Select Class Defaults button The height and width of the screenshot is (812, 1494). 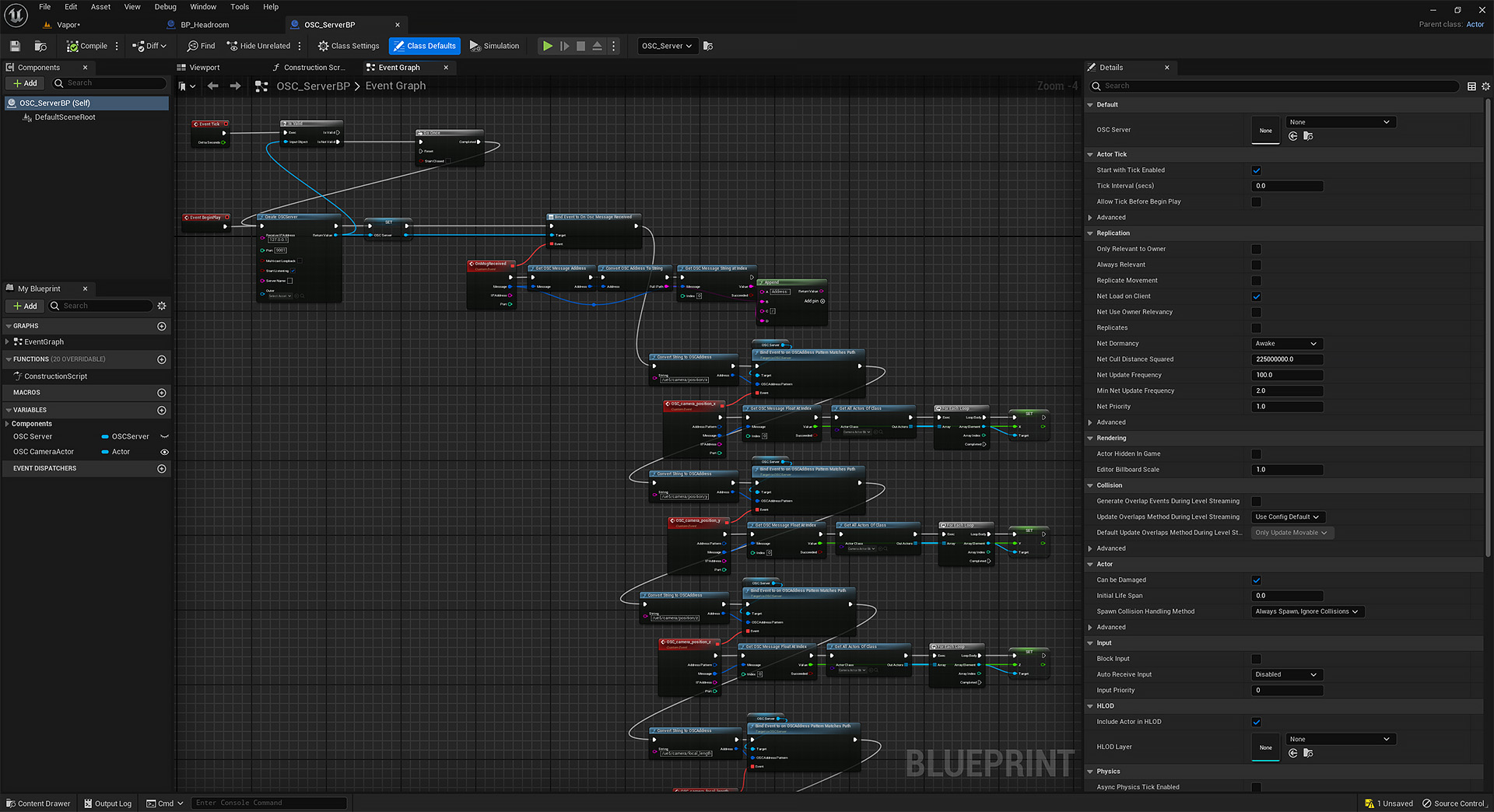425,46
